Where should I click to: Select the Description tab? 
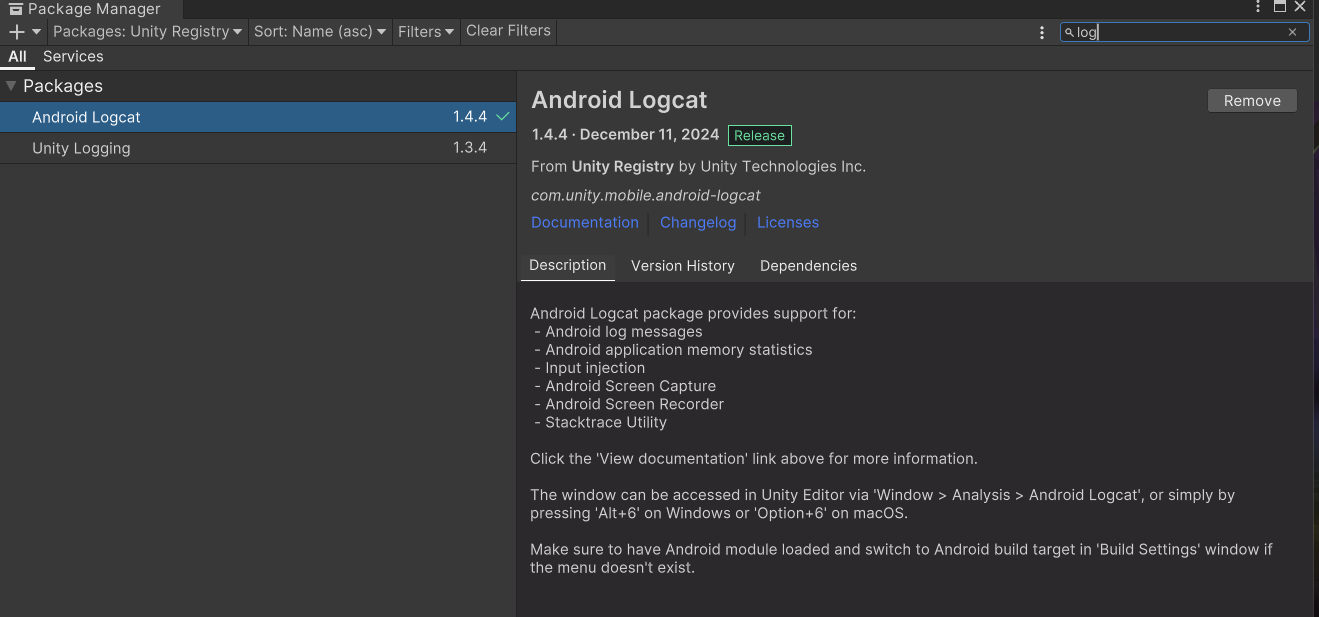pos(568,265)
